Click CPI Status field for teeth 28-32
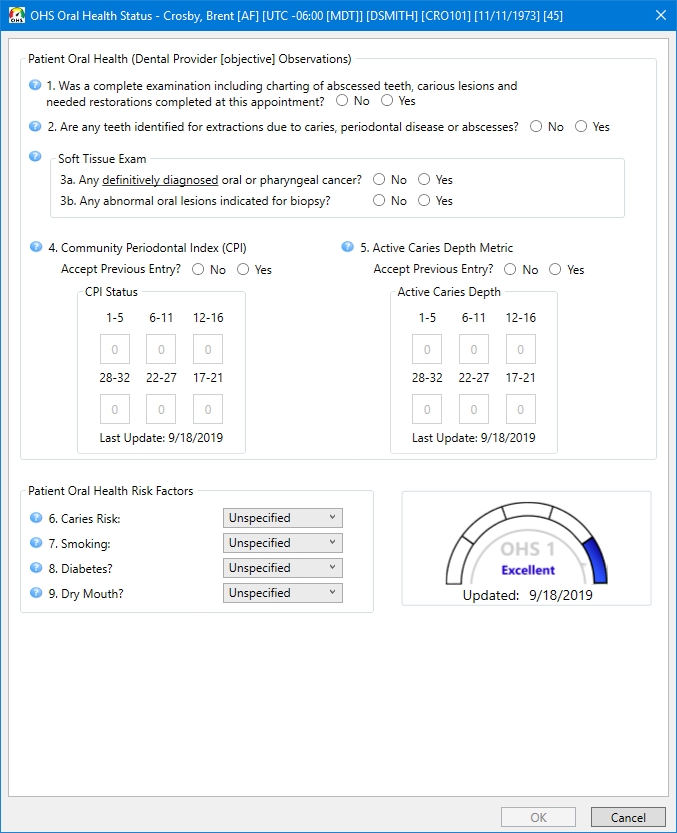This screenshot has height=833, width=677. [115, 409]
